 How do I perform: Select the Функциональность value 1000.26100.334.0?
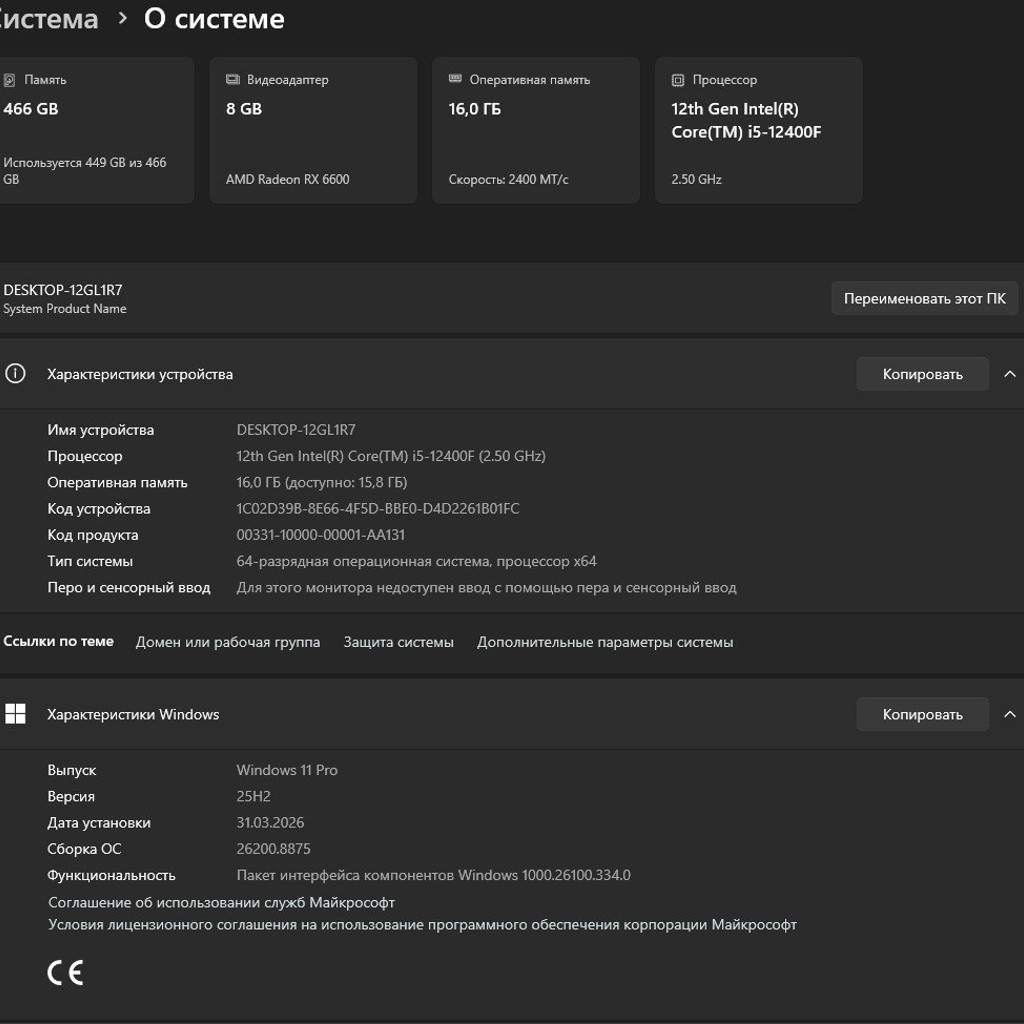coord(433,875)
